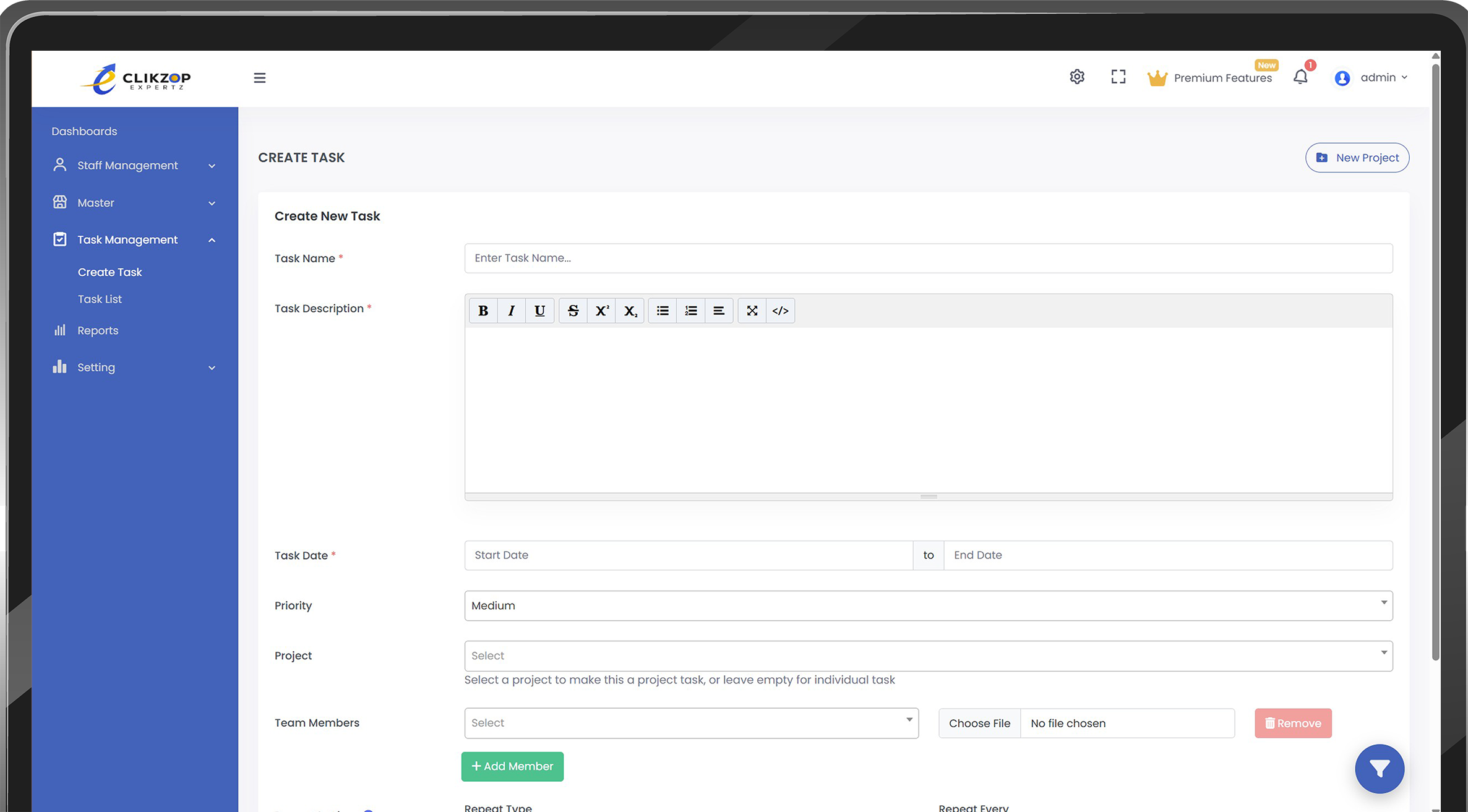This screenshot has height=812, width=1468.
Task: Navigate to Task List in the sidebar
Action: (x=100, y=299)
